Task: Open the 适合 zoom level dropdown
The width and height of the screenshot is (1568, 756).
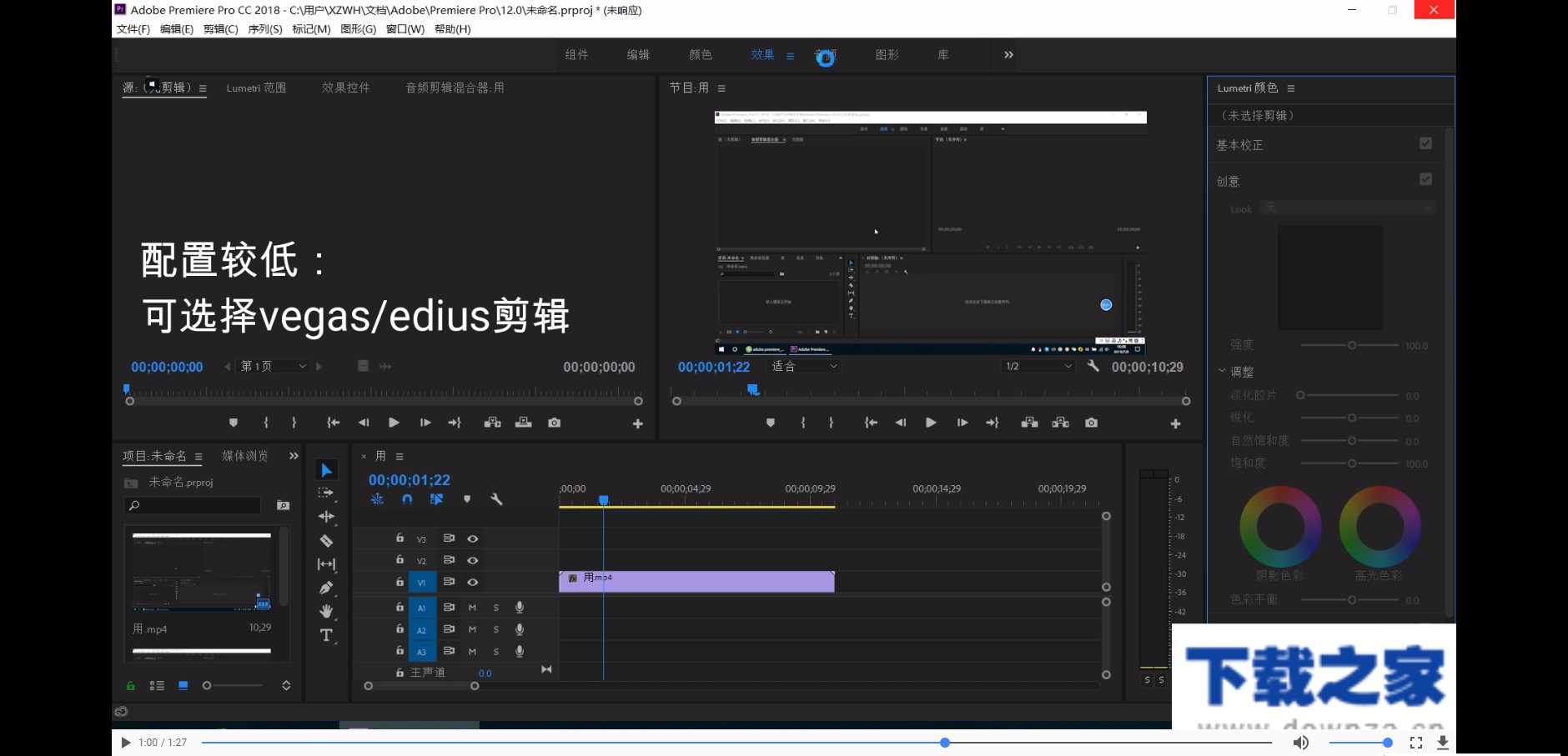Action: click(x=802, y=367)
